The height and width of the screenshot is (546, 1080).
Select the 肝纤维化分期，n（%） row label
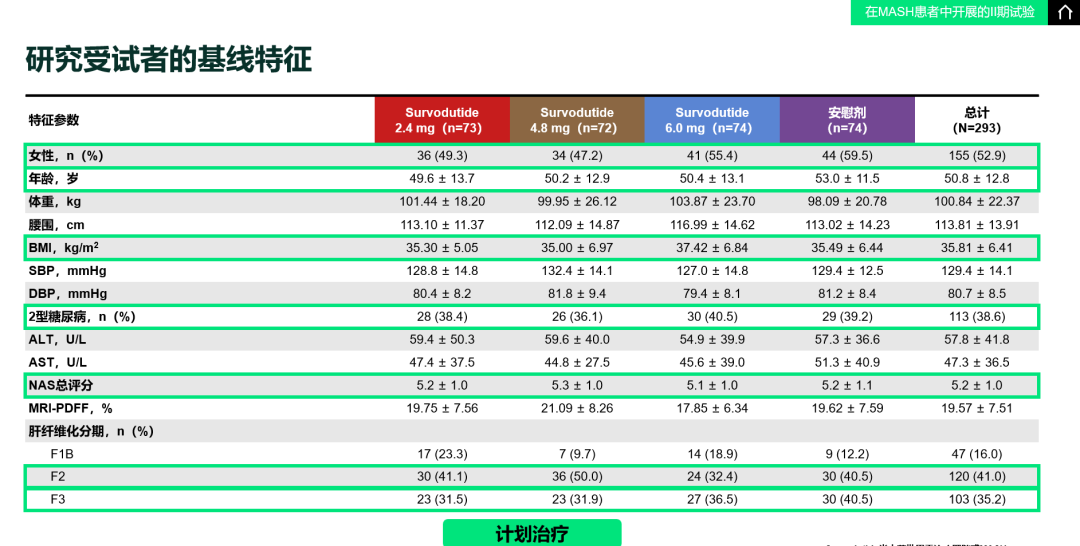pos(91,432)
